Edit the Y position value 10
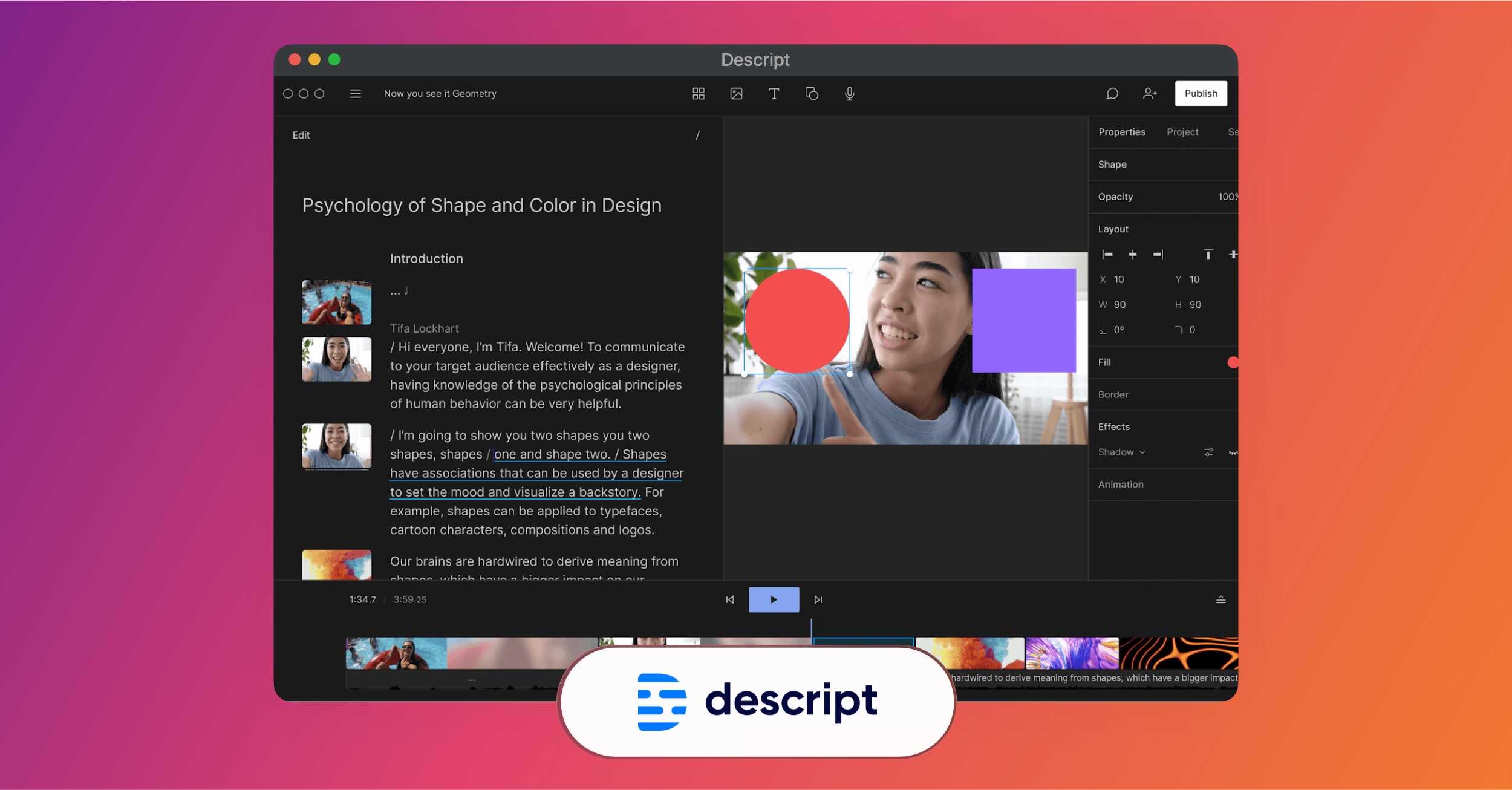The image size is (1512, 790). (x=1194, y=279)
